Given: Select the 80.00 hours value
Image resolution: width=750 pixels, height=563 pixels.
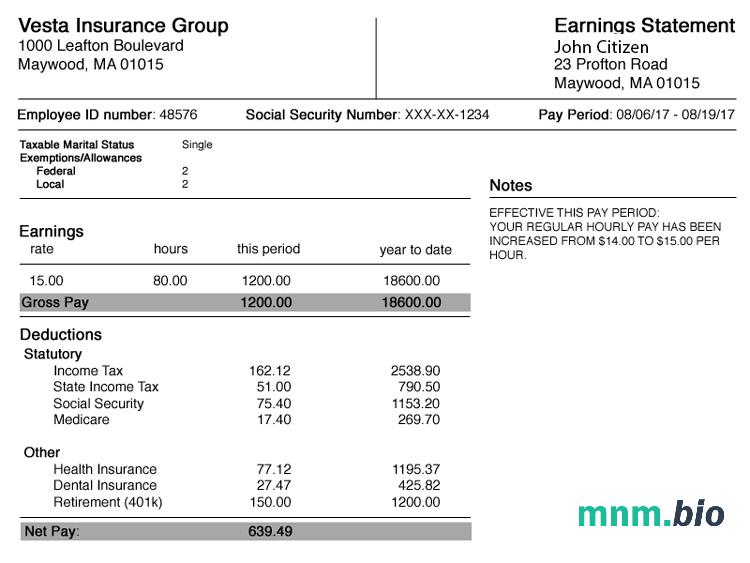Looking at the screenshot, I should [170, 281].
